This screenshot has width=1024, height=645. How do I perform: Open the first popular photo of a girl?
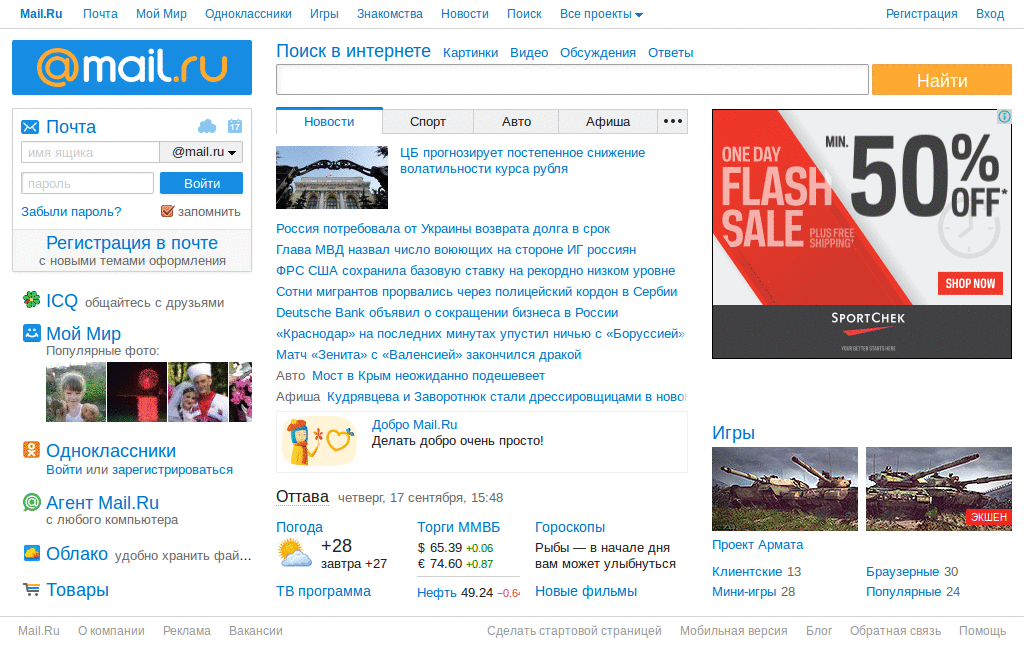pos(76,392)
